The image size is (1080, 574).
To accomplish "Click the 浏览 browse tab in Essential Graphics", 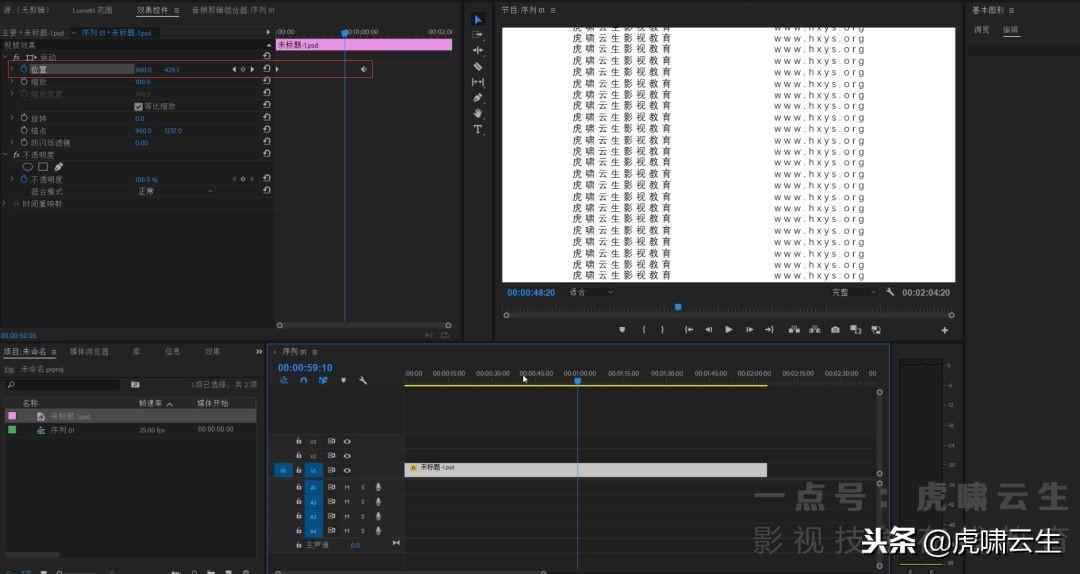I will tap(982, 30).
